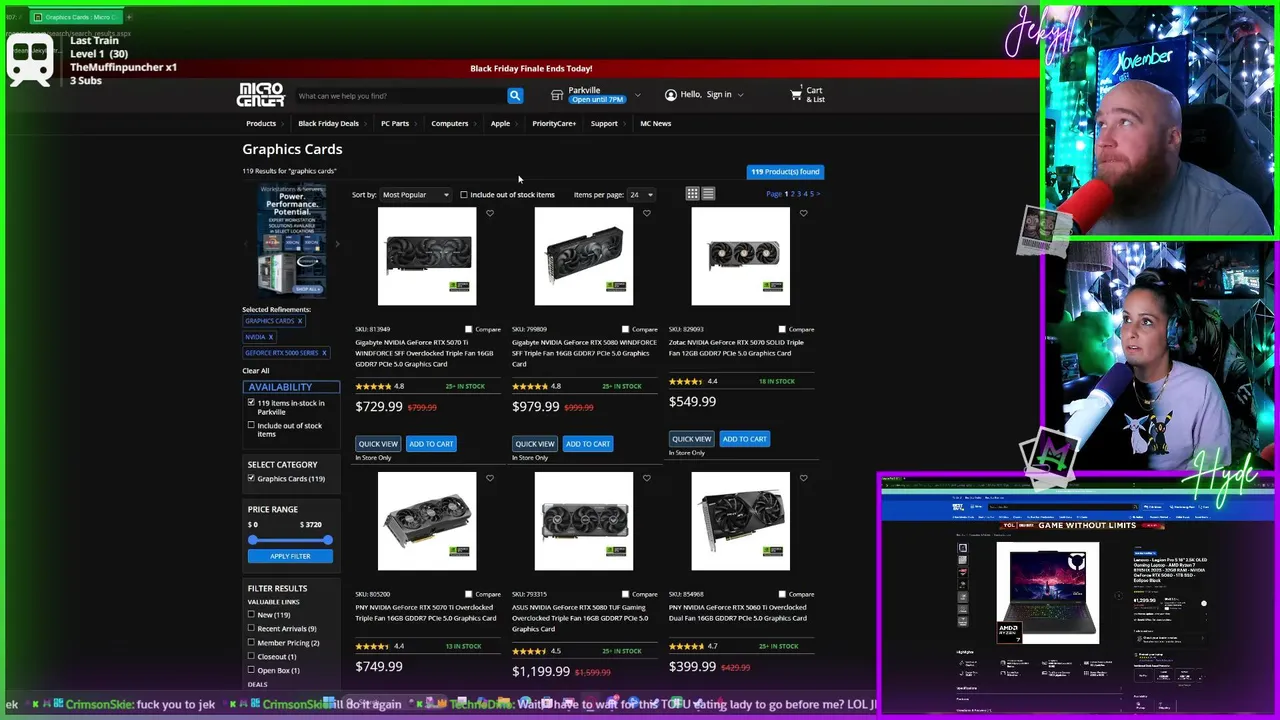Image resolution: width=1280 pixels, height=720 pixels.
Task: Click the banner carousel next arrow
Action: [337, 244]
